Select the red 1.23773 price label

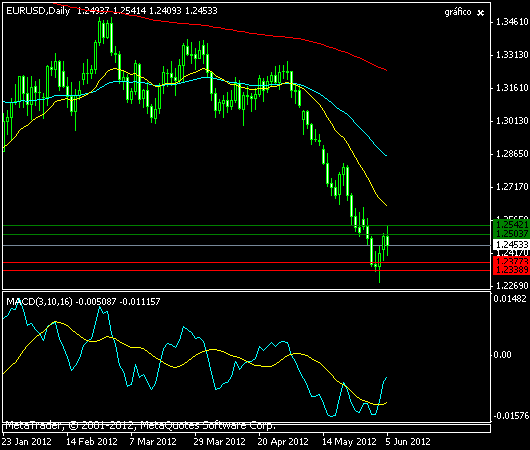point(512,261)
